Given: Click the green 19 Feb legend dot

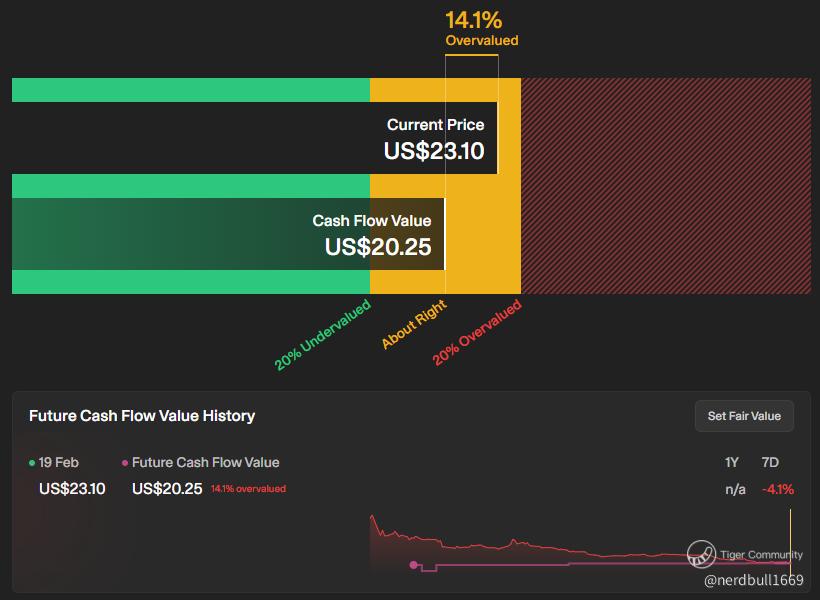Looking at the screenshot, I should [x=32, y=463].
